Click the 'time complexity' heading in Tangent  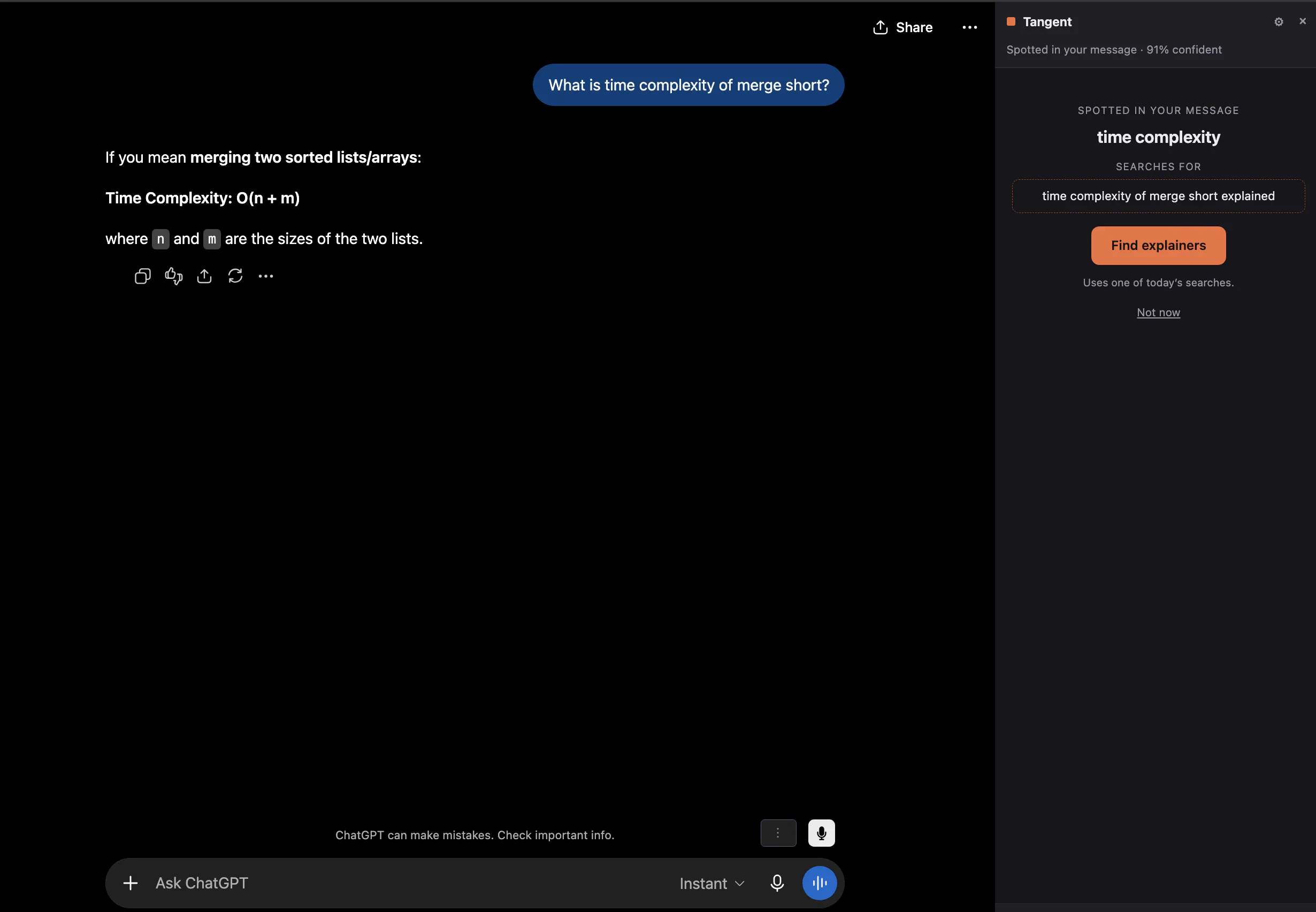1158,137
